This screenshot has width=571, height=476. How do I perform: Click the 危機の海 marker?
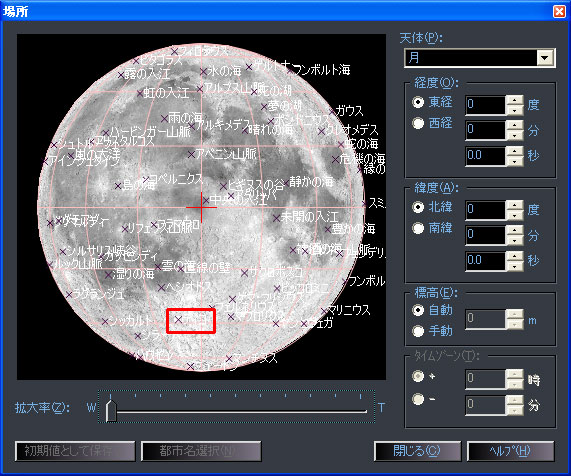coord(335,160)
